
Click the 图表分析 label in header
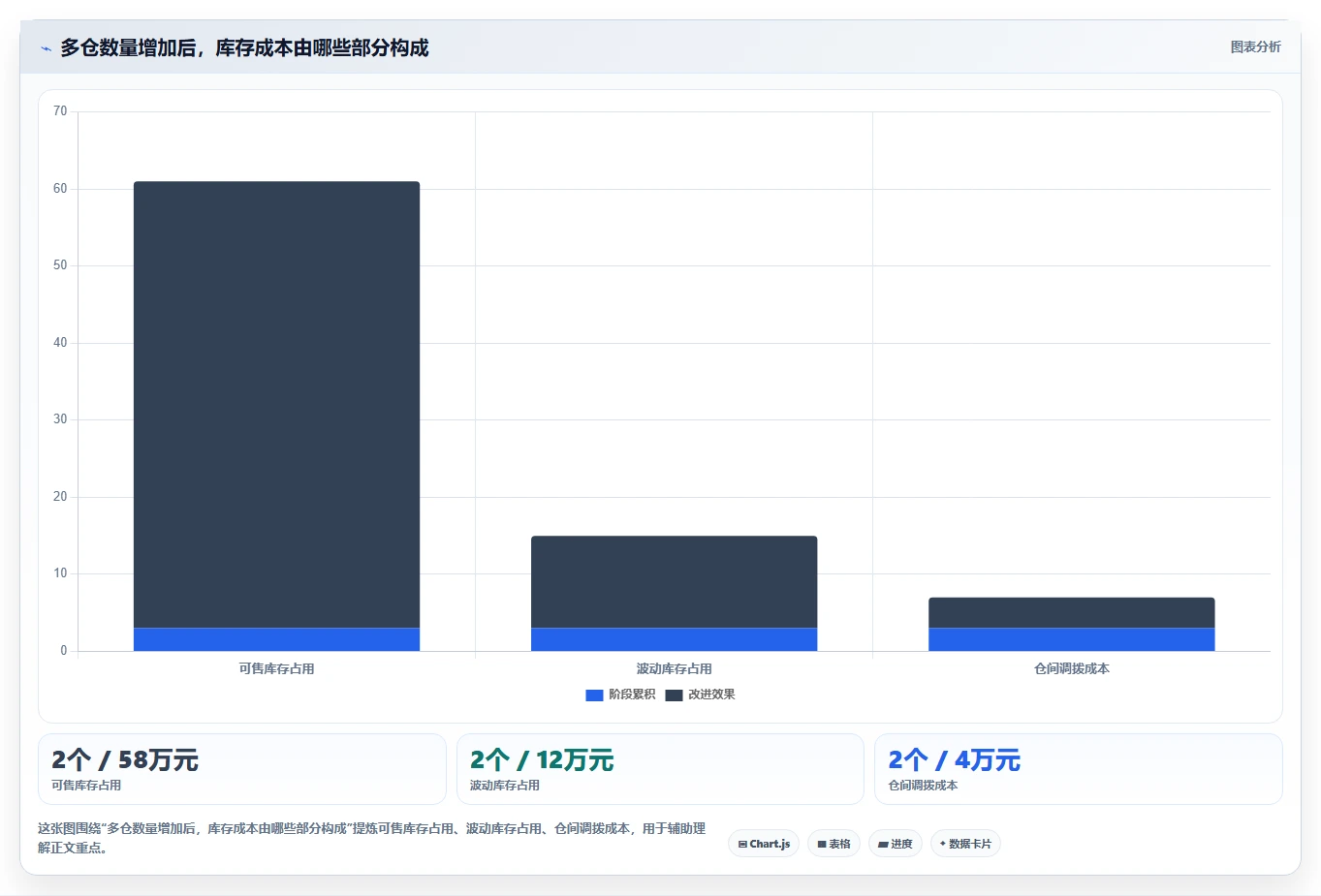pyautogui.click(x=1255, y=46)
